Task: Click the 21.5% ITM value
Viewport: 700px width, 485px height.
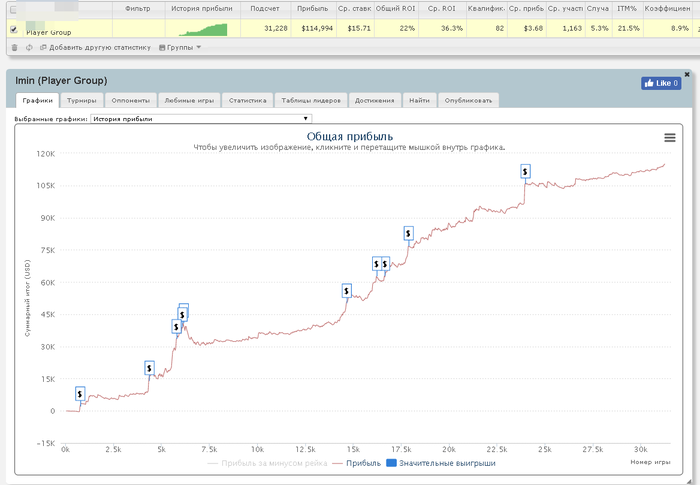Action: coord(629,28)
